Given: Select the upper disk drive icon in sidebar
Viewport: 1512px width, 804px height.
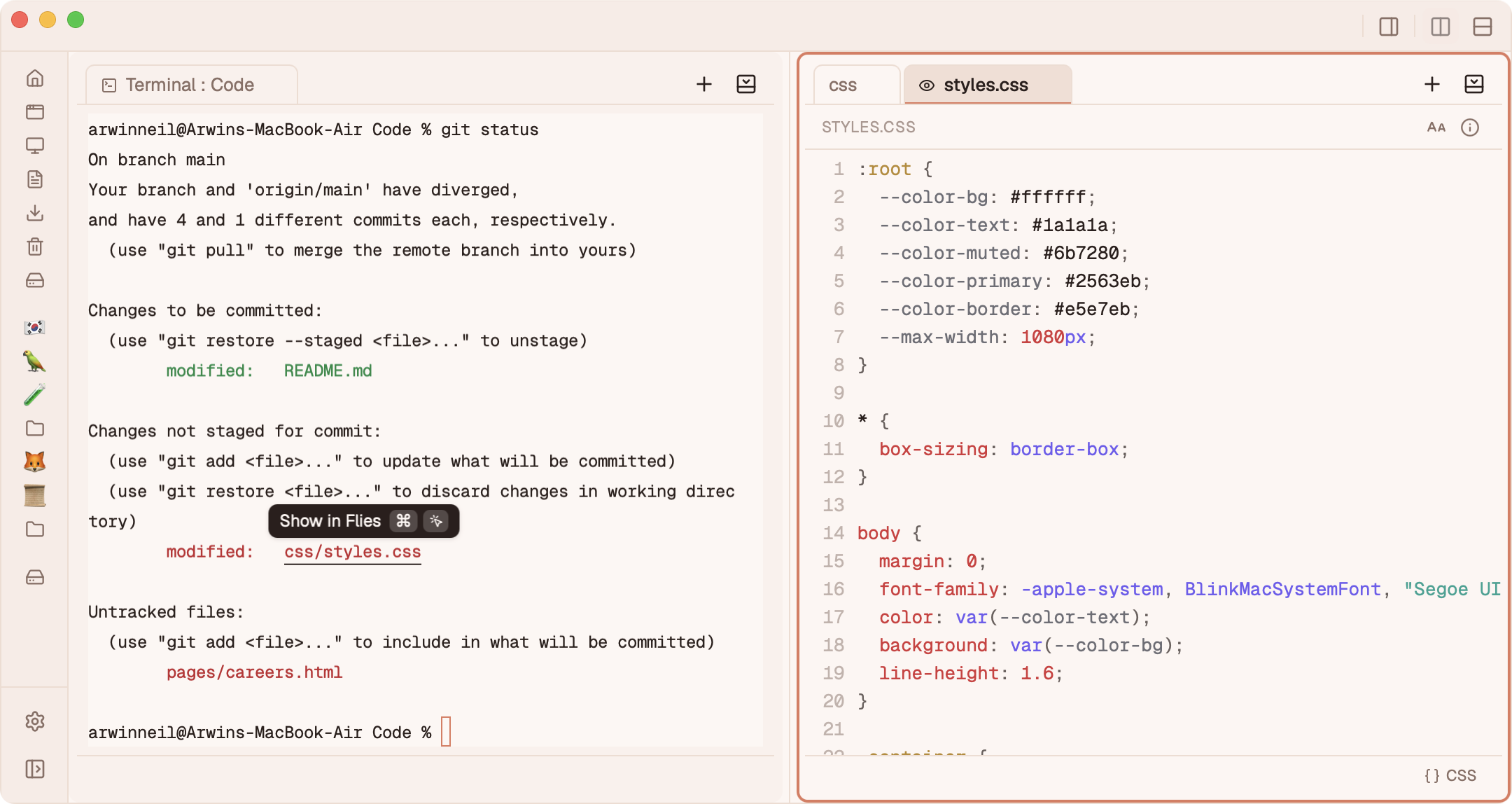Looking at the screenshot, I should pos(35,280).
